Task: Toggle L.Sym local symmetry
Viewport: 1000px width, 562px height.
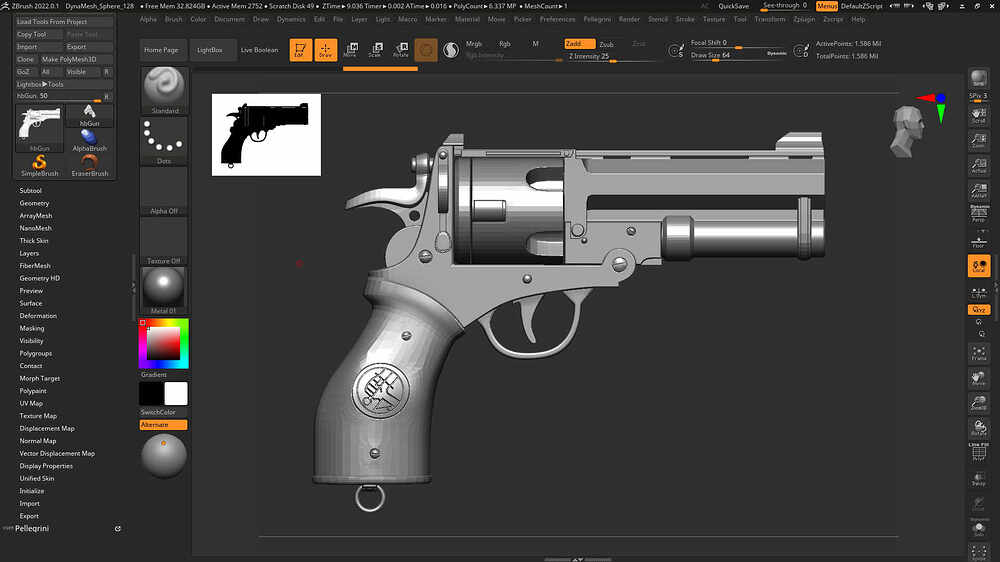Action: pos(978,291)
